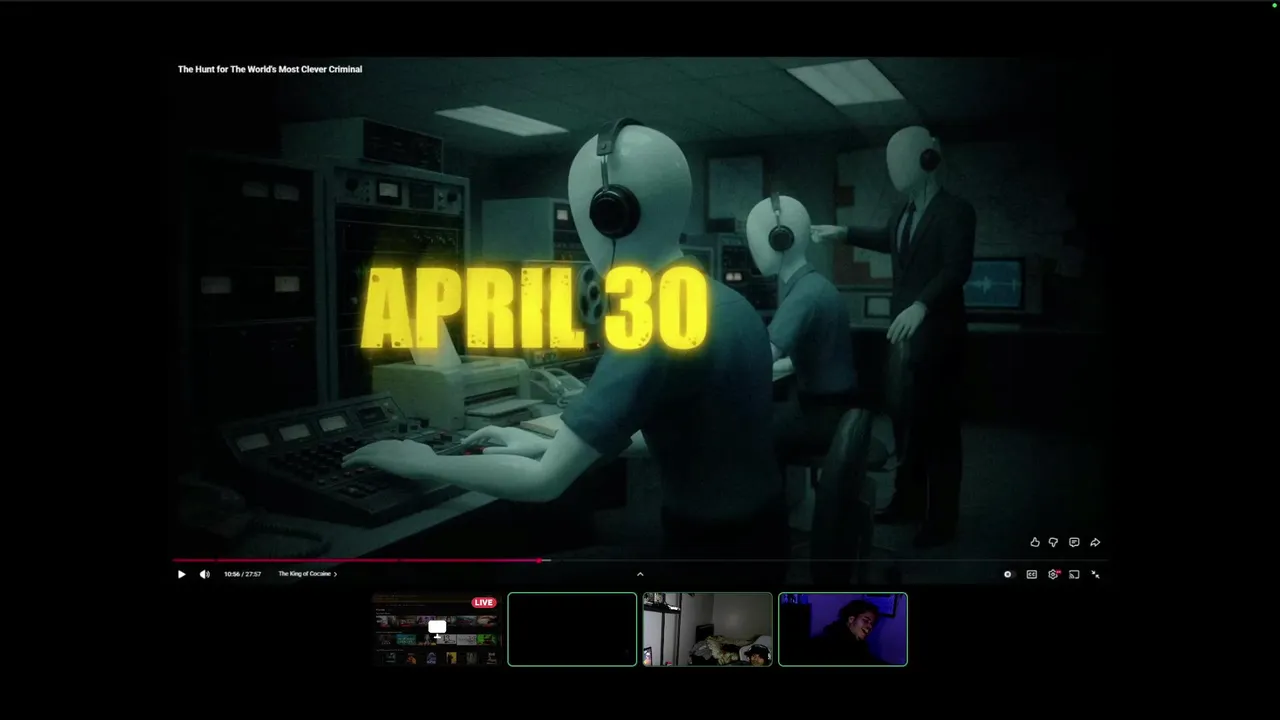The image size is (1280, 720).
Task: Click the video title 'The Hunt for The World's Most Clever Criminal'
Action: pos(270,69)
